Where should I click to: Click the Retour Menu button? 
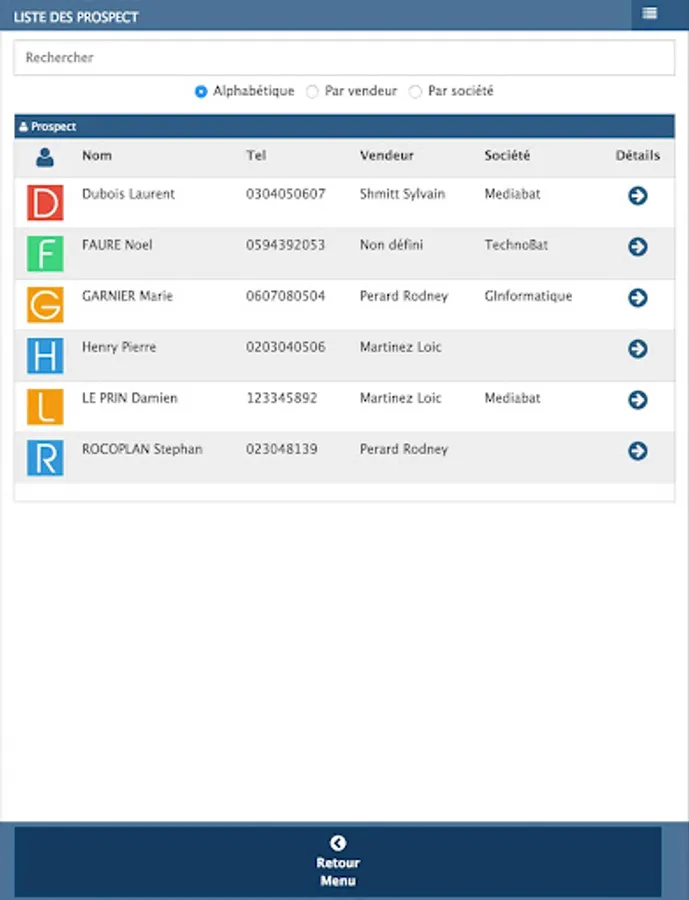[338, 862]
